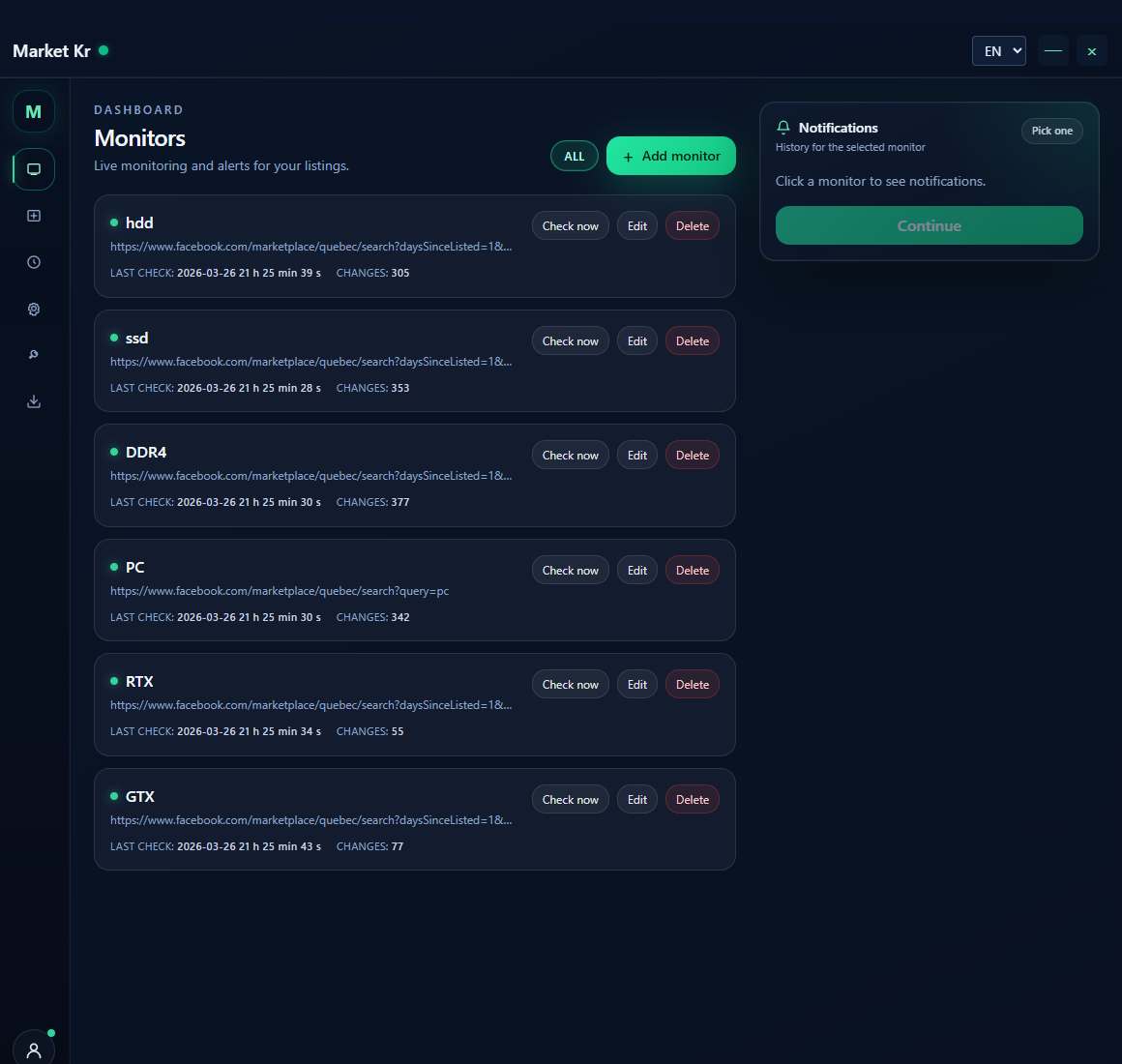Open the Dashboard monitors panel from the sidebar

[x=34, y=169]
